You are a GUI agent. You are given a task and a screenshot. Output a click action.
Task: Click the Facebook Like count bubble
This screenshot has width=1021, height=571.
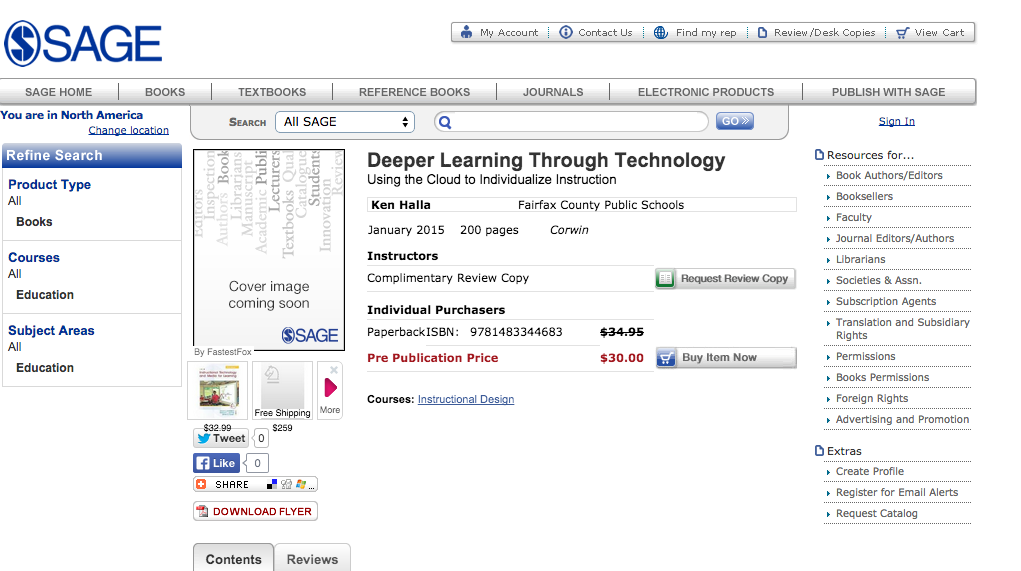(257, 463)
